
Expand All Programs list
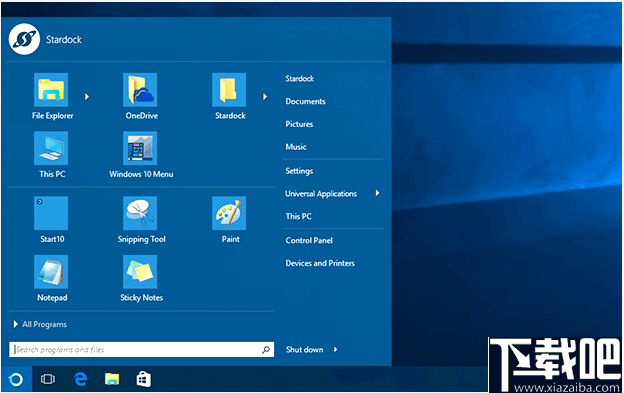pyautogui.click(x=40, y=324)
